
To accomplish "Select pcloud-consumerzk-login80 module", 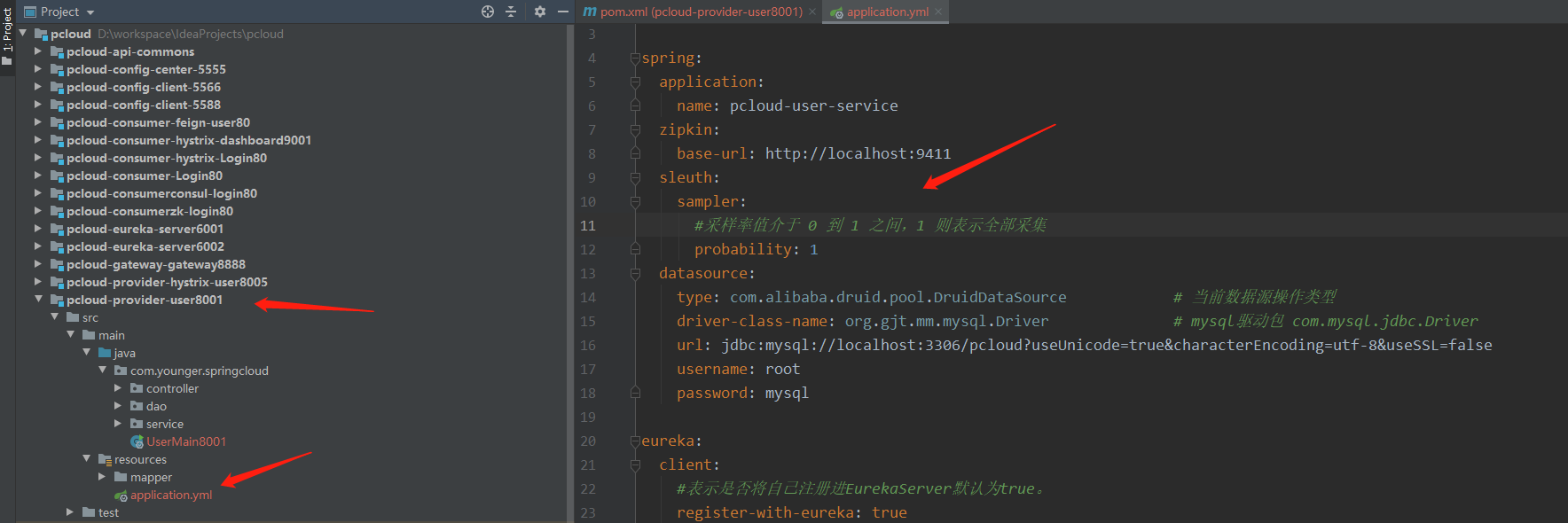I will pos(150,211).
